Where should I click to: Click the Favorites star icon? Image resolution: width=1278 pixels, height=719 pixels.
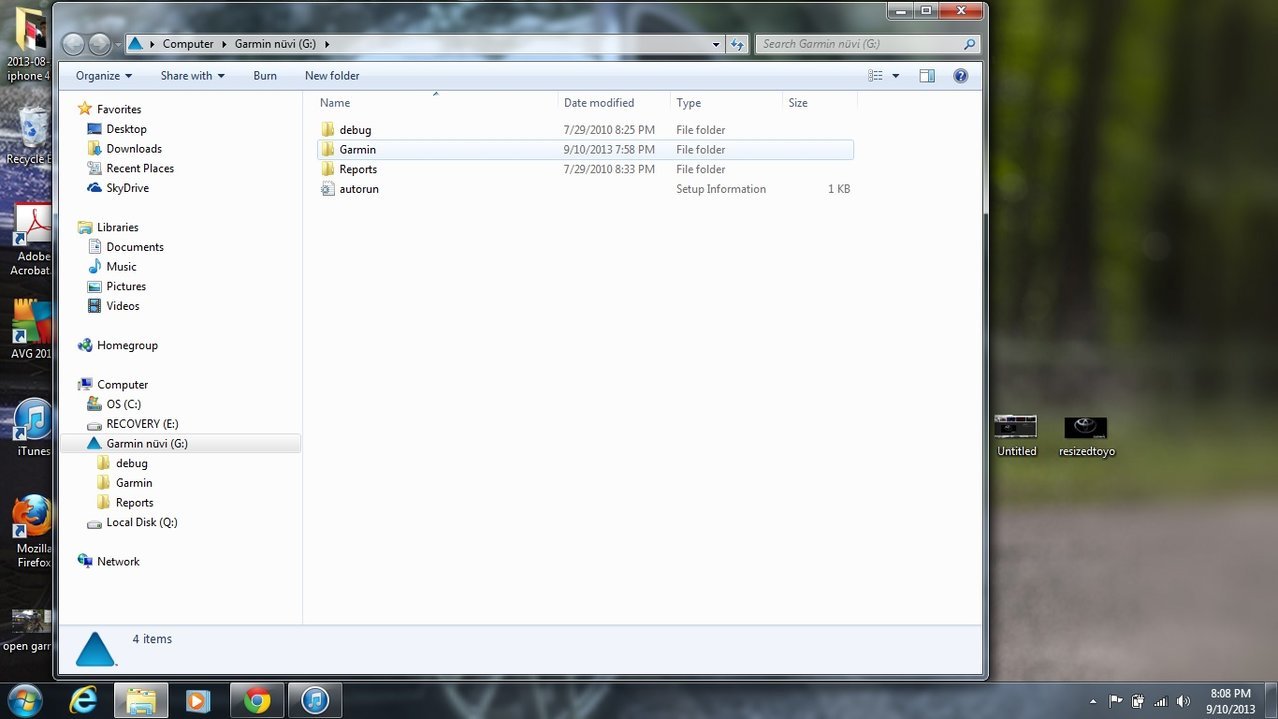pos(85,109)
